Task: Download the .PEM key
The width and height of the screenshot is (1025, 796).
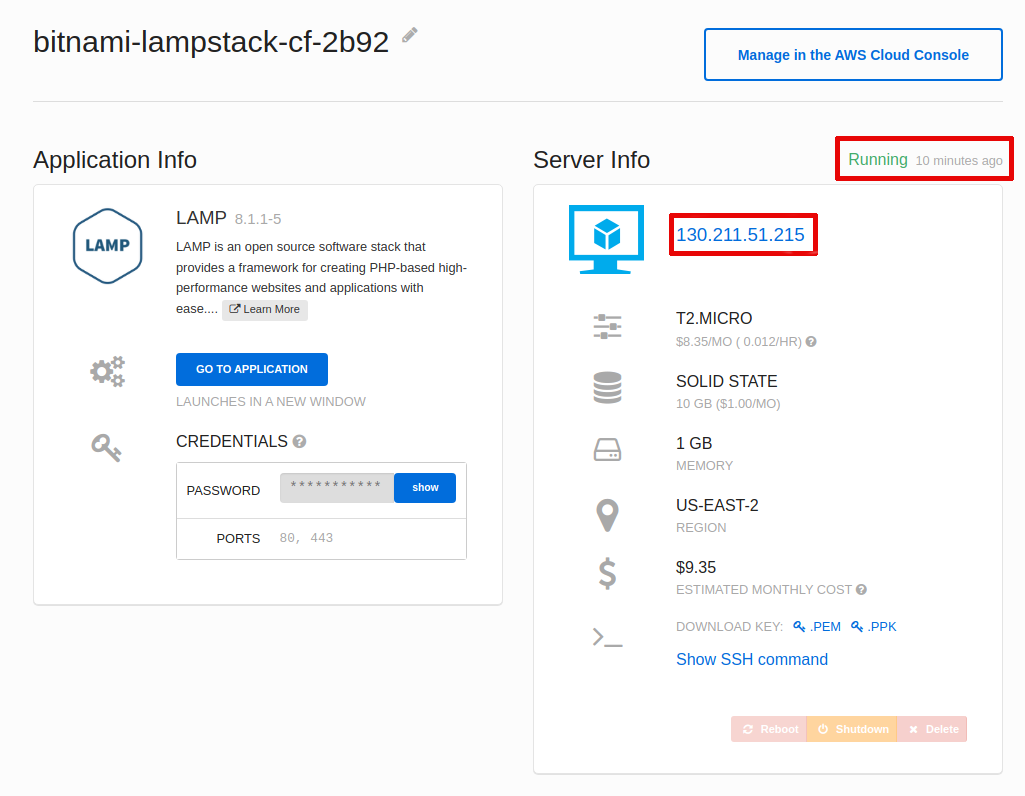Action: (x=817, y=627)
